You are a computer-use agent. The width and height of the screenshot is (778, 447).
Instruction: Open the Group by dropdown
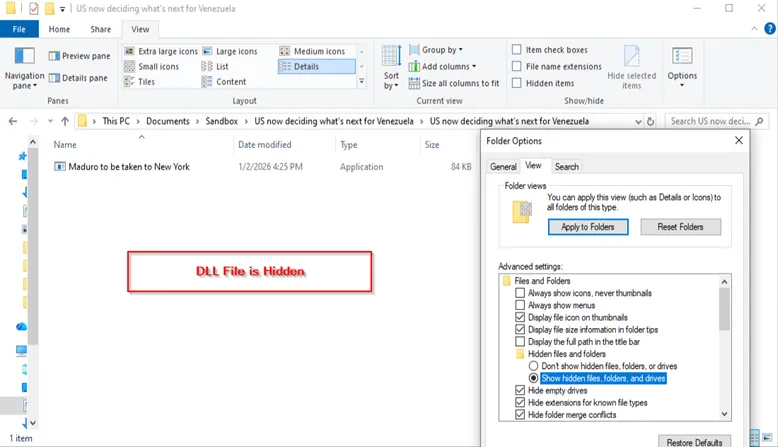coord(436,50)
